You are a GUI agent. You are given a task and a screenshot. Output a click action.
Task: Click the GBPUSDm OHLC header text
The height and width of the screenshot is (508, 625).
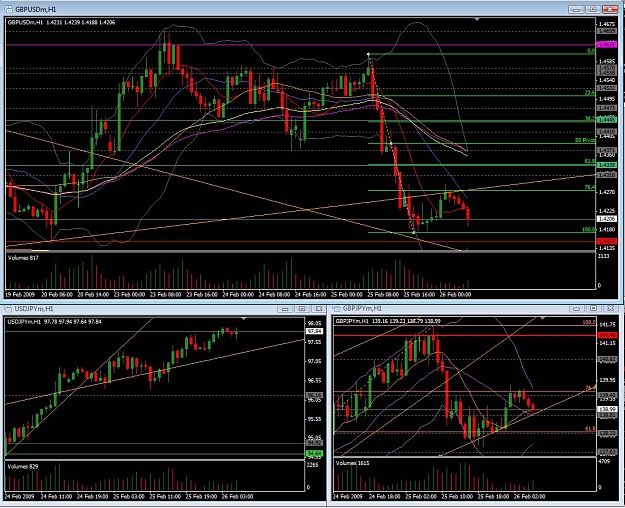tap(61, 22)
